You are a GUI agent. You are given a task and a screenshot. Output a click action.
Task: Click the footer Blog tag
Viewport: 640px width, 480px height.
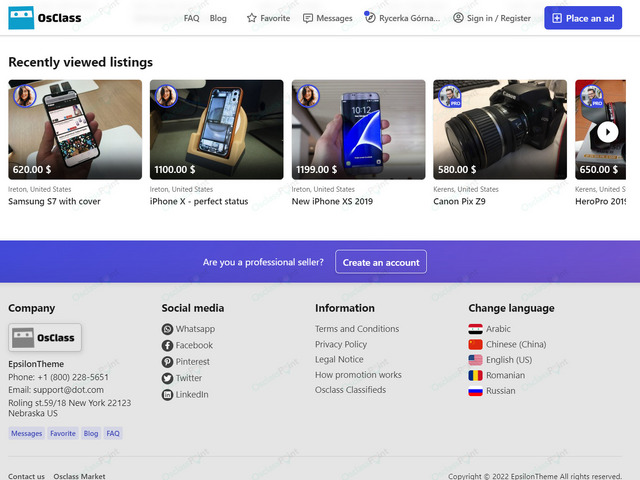[x=91, y=433]
